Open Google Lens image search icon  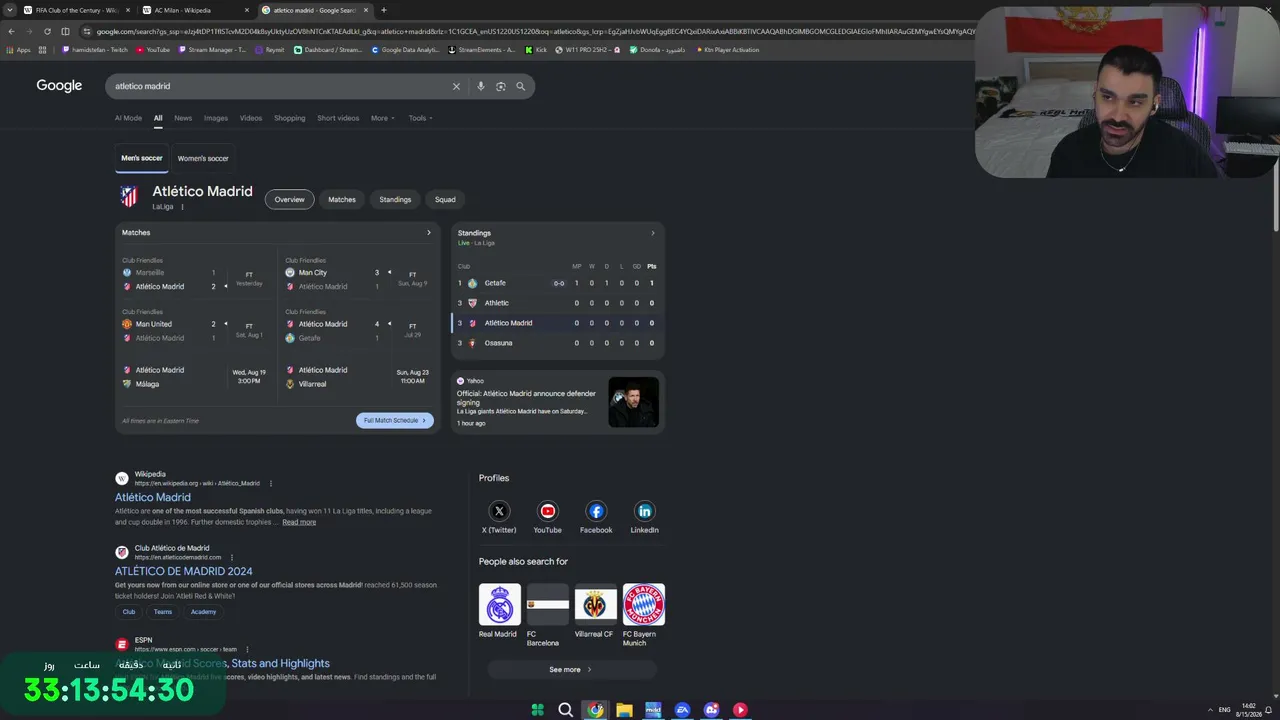tap(501, 86)
